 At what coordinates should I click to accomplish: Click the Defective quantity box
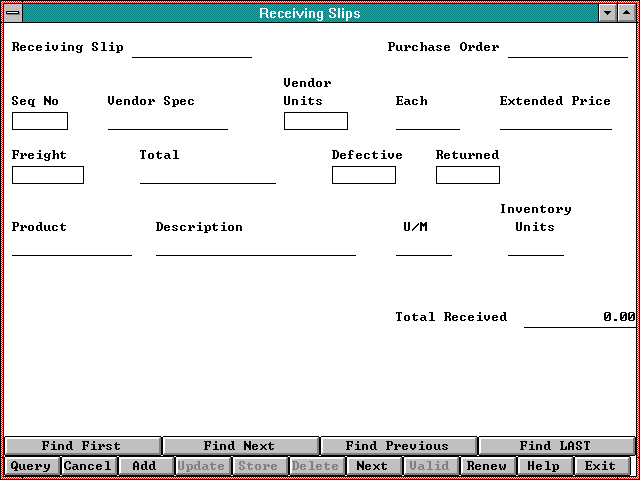(x=363, y=175)
